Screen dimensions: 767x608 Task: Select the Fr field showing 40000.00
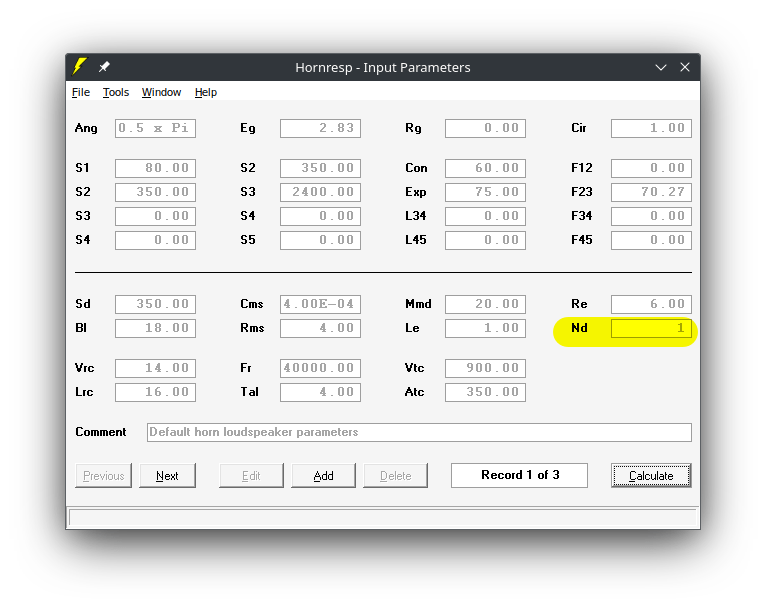[320, 368]
